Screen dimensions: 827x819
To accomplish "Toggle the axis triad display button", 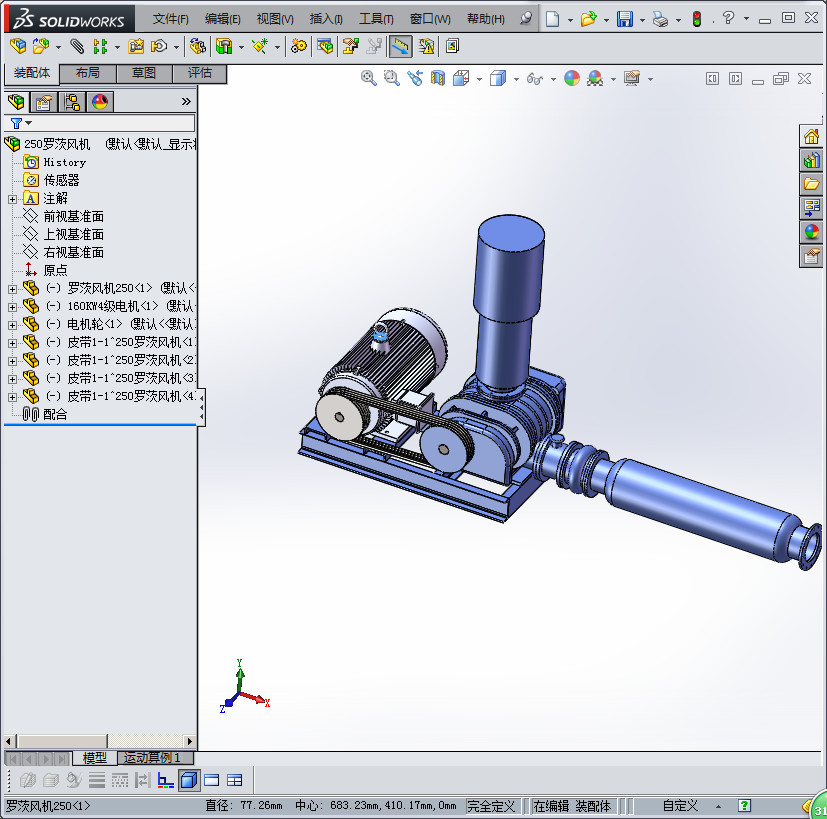I will (166, 780).
